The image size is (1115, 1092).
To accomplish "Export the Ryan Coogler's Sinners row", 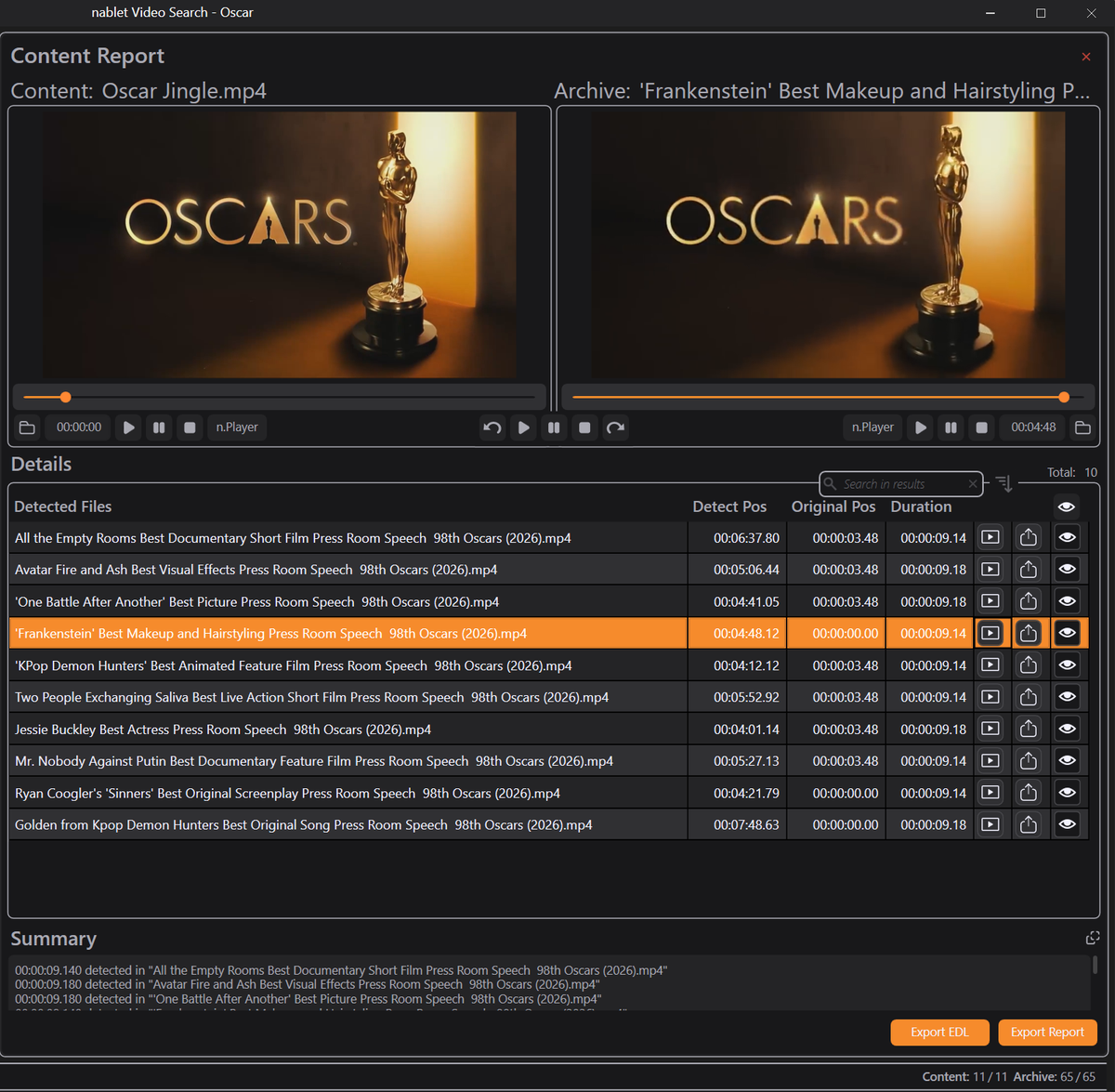I will click(x=1029, y=793).
